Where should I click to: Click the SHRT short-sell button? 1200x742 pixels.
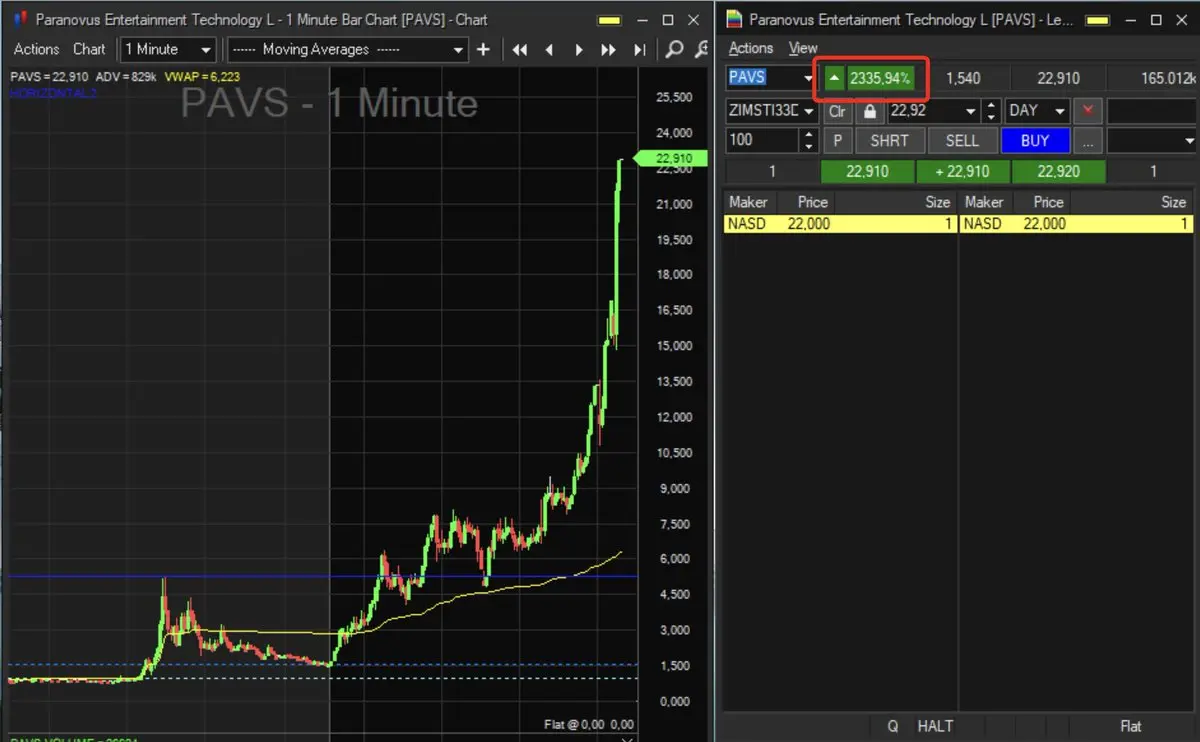(889, 141)
